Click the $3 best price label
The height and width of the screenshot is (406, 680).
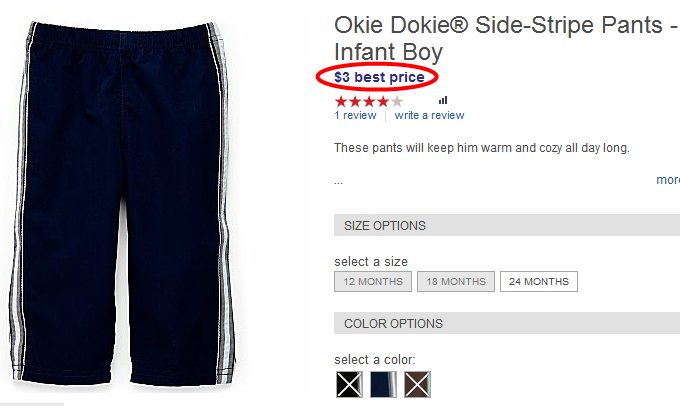pyautogui.click(x=379, y=77)
